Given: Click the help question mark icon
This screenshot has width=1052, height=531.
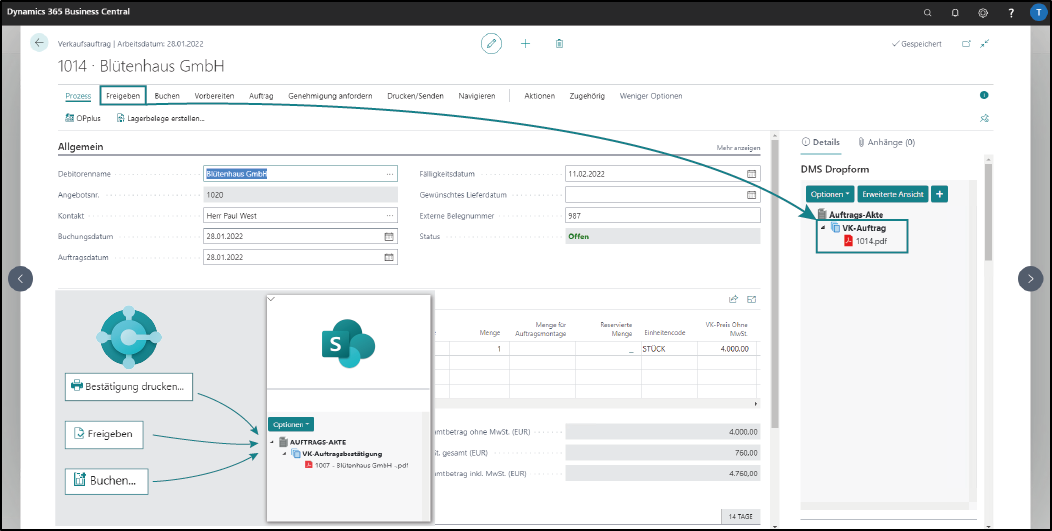Looking at the screenshot, I should (1011, 12).
